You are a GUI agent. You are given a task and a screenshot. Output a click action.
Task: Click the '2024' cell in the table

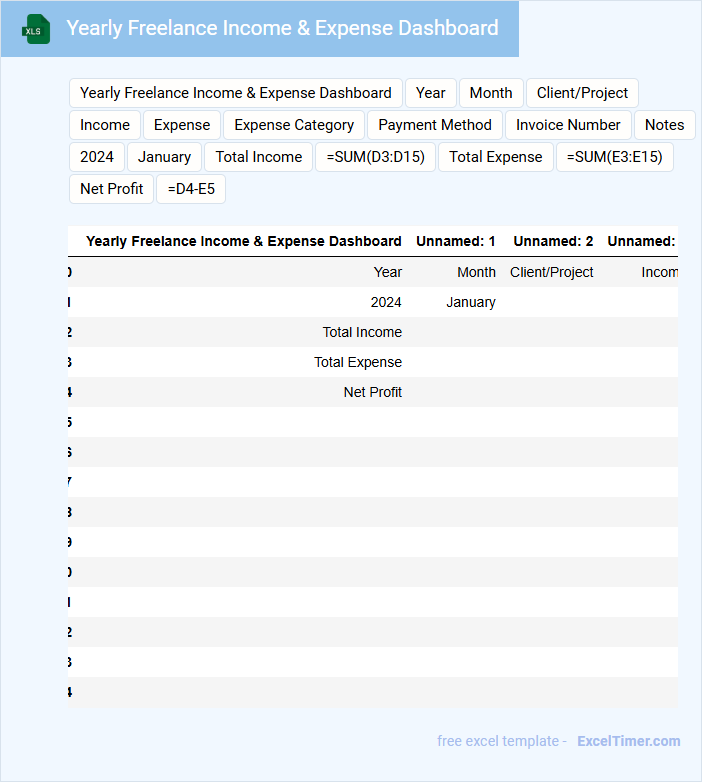(386, 302)
